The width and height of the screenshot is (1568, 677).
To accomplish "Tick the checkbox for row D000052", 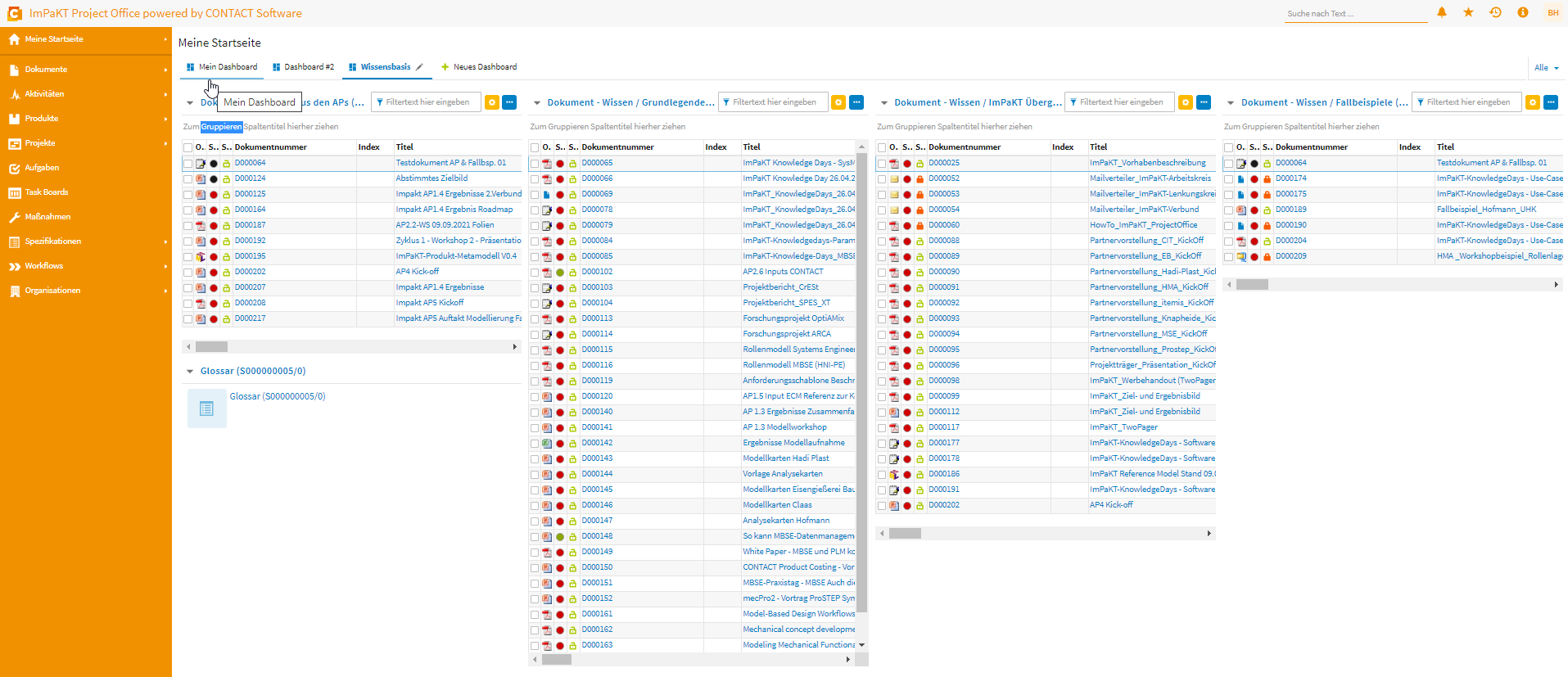I will pos(882,179).
